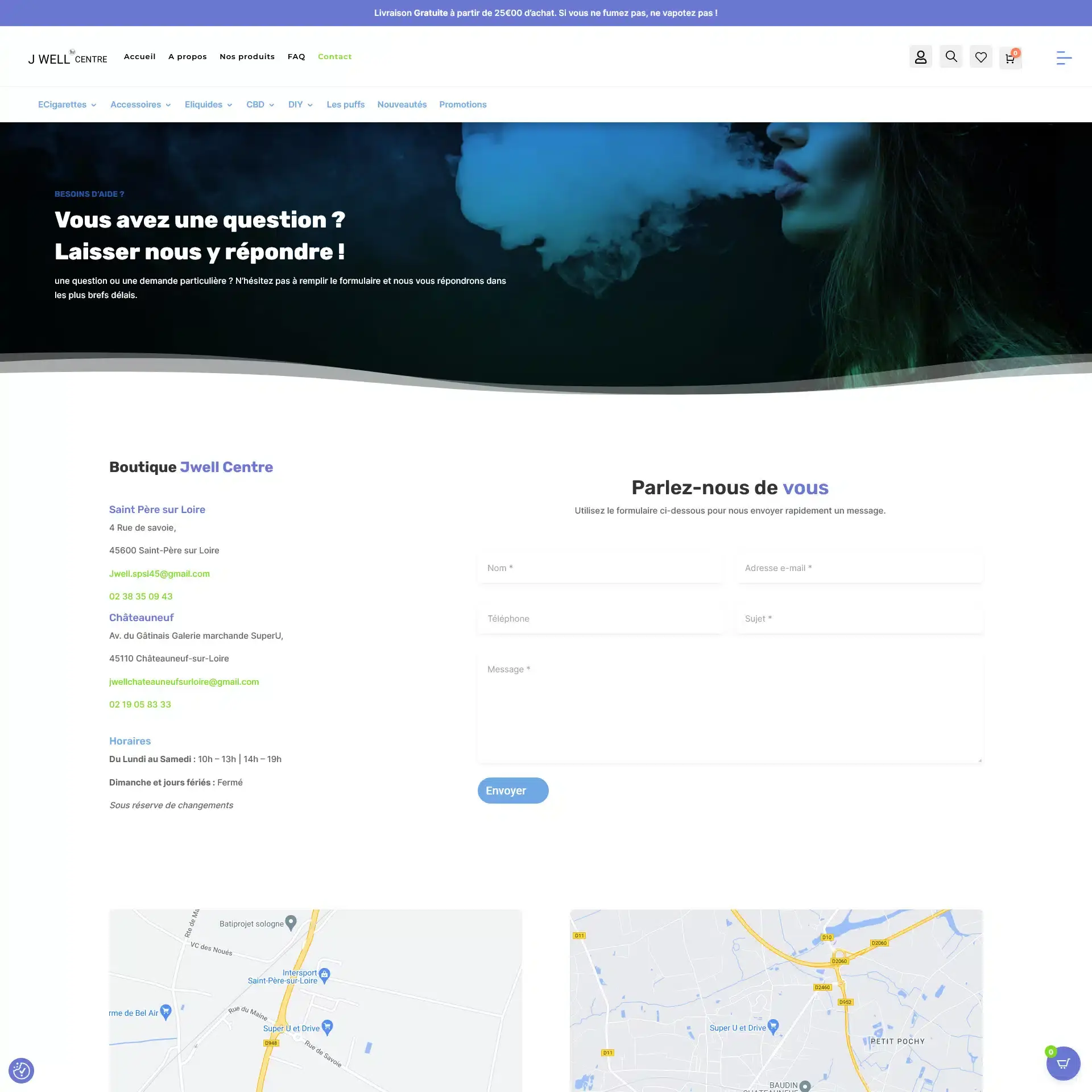This screenshot has height=1092, width=1092.
Task: Click the Rue de Savoie map label
Action: tap(323, 1054)
